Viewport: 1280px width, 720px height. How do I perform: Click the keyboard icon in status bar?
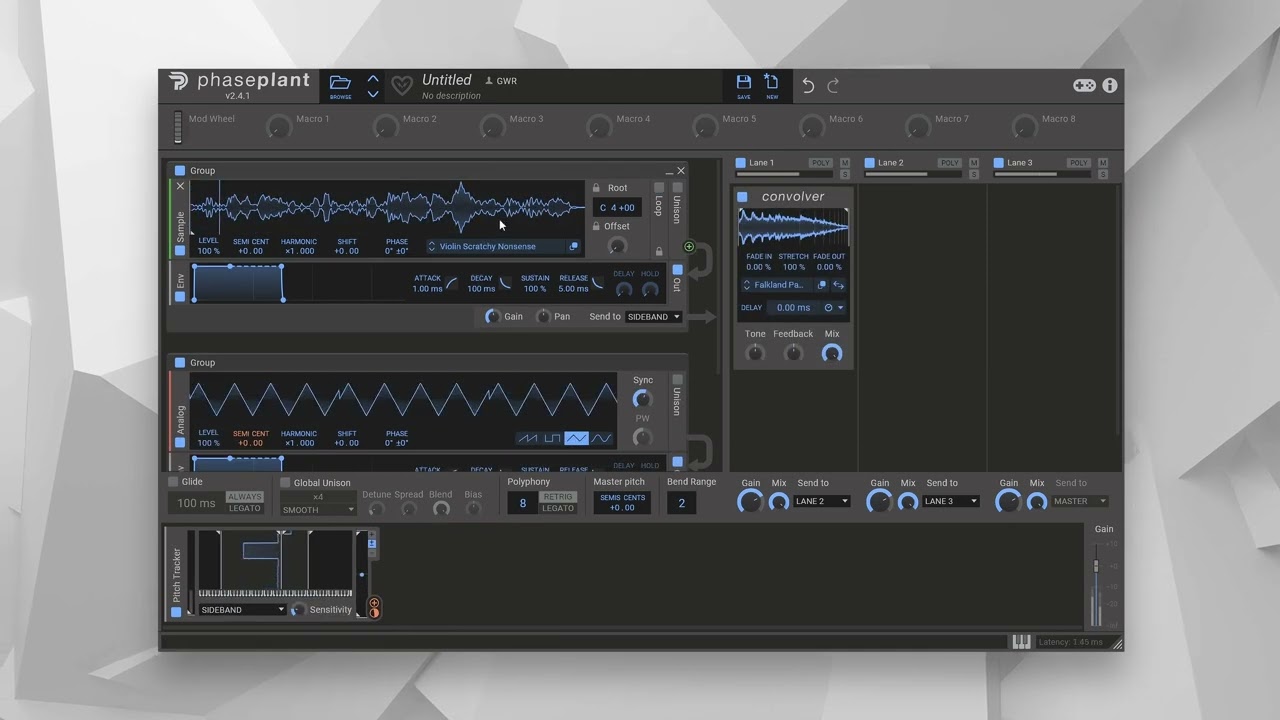[x=1021, y=642]
